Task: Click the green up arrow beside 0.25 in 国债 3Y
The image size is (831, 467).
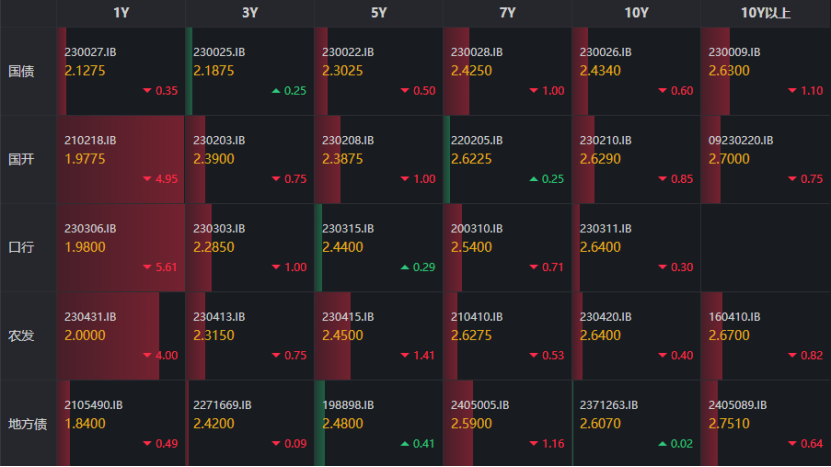Action: tap(276, 91)
